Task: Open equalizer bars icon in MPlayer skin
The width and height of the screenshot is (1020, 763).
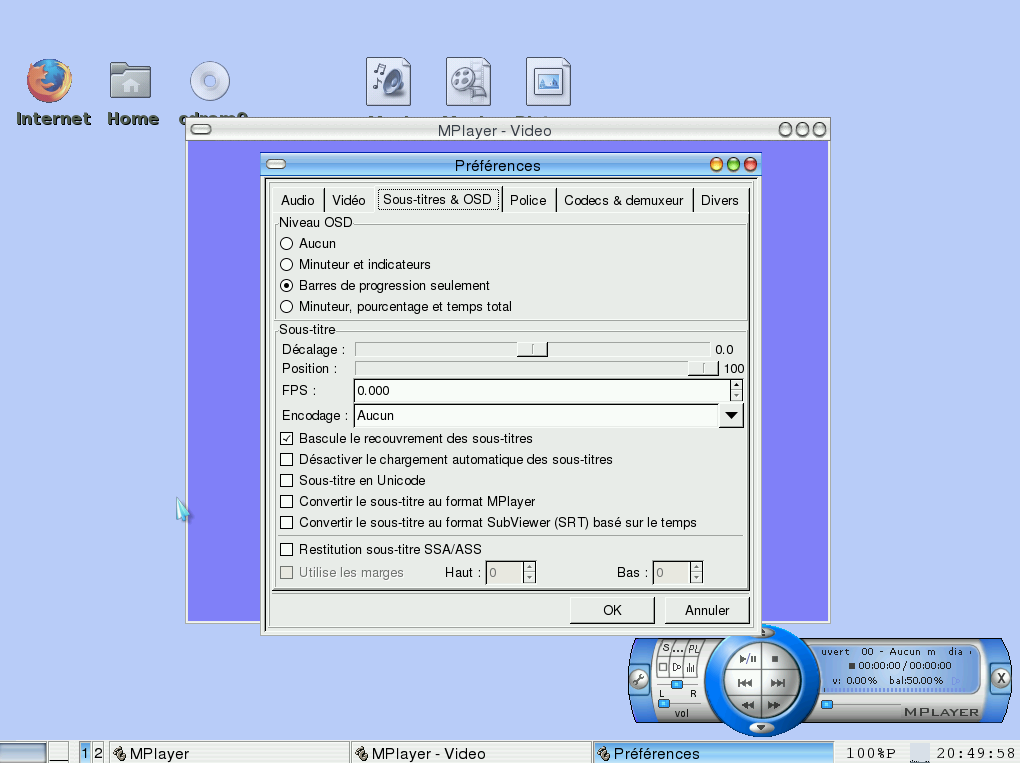Action: 691,667
